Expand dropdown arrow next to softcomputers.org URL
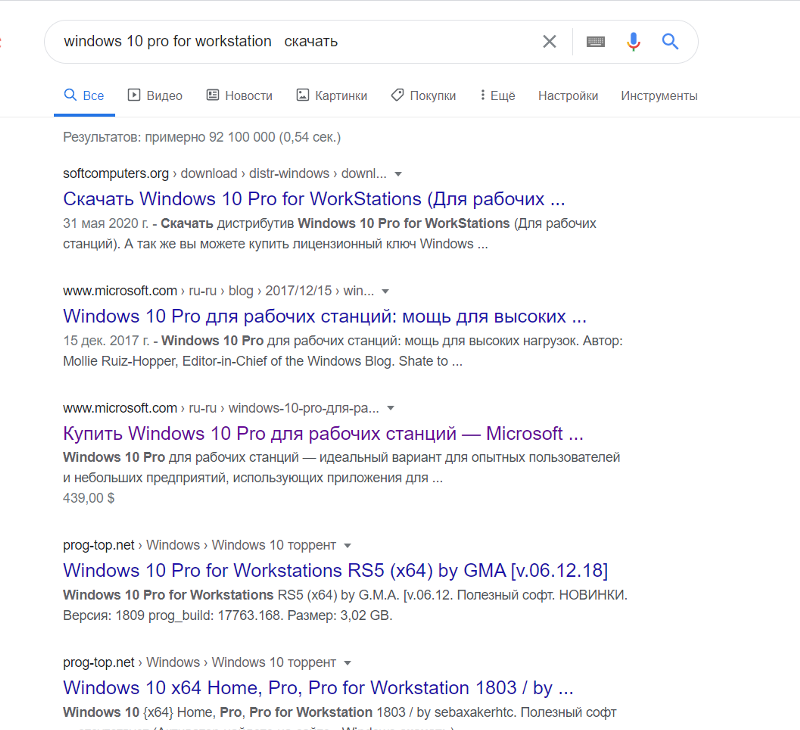Image resolution: width=800 pixels, height=730 pixels. pyautogui.click(x=398, y=174)
